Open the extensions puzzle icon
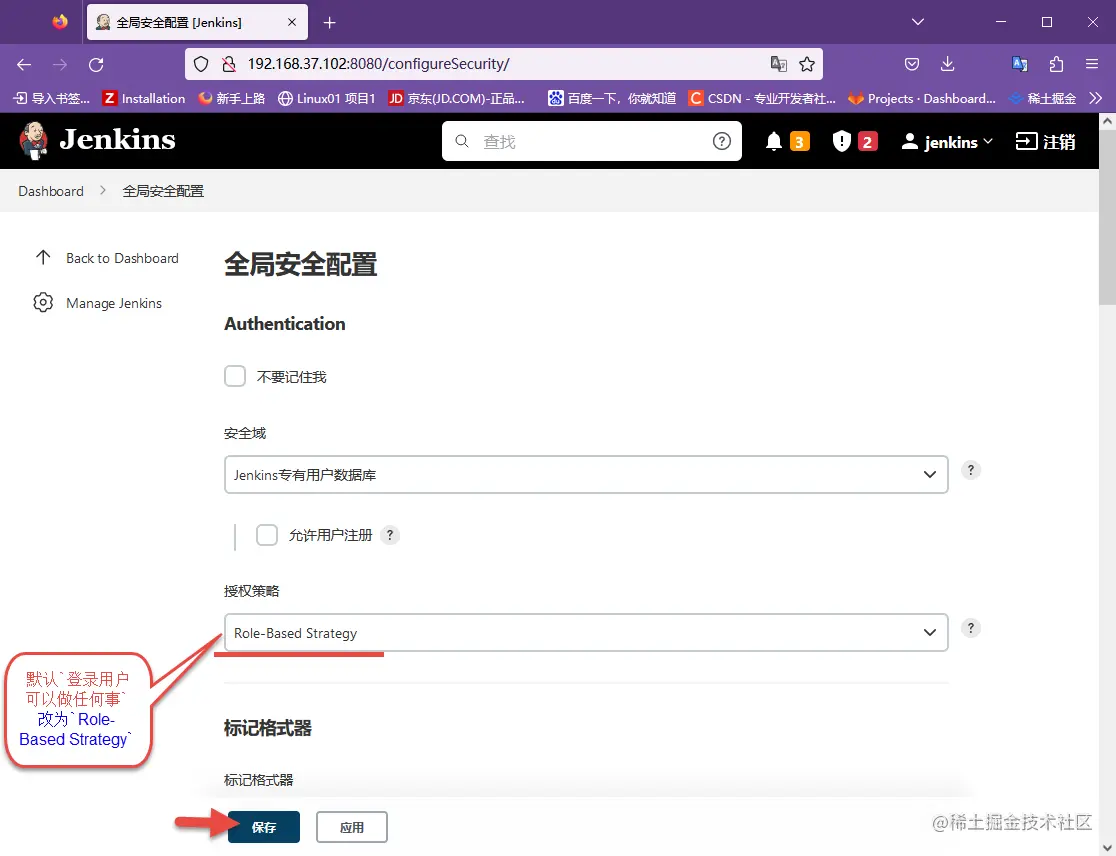This screenshot has width=1116, height=856. [x=1056, y=64]
